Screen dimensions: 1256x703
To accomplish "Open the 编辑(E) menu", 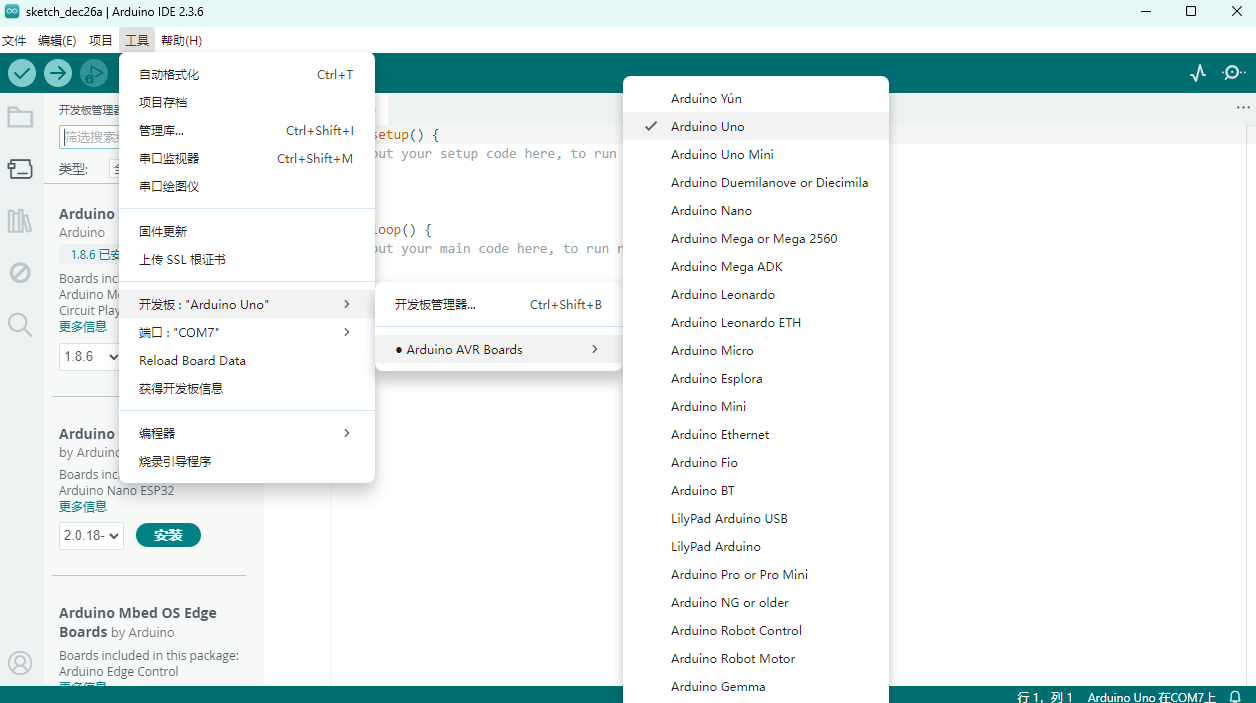I will (x=57, y=40).
